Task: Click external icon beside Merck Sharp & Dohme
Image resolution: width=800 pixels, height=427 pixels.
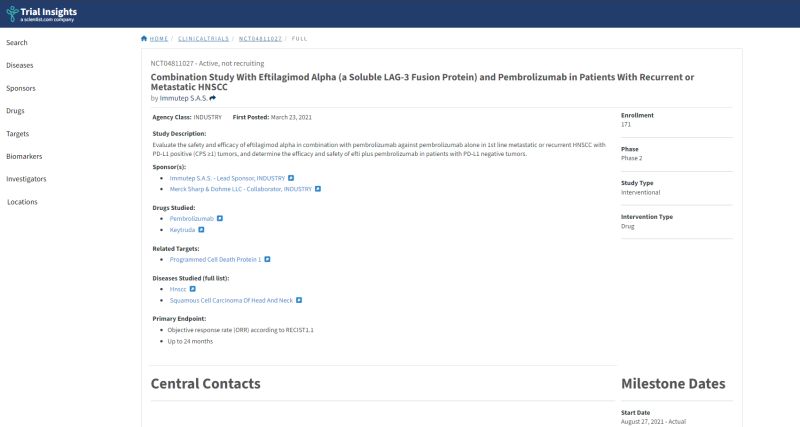Action: [317, 188]
